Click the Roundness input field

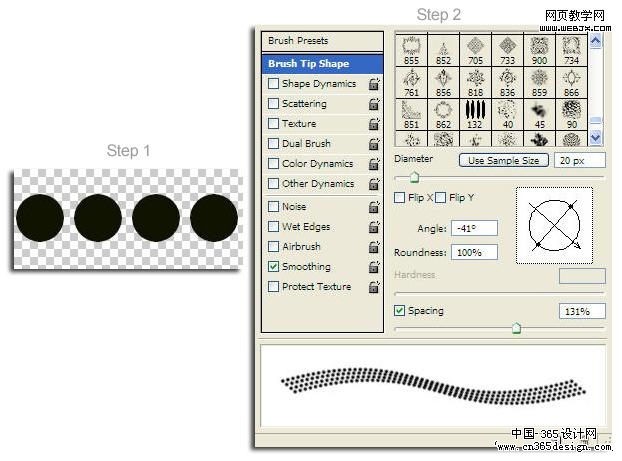click(474, 252)
